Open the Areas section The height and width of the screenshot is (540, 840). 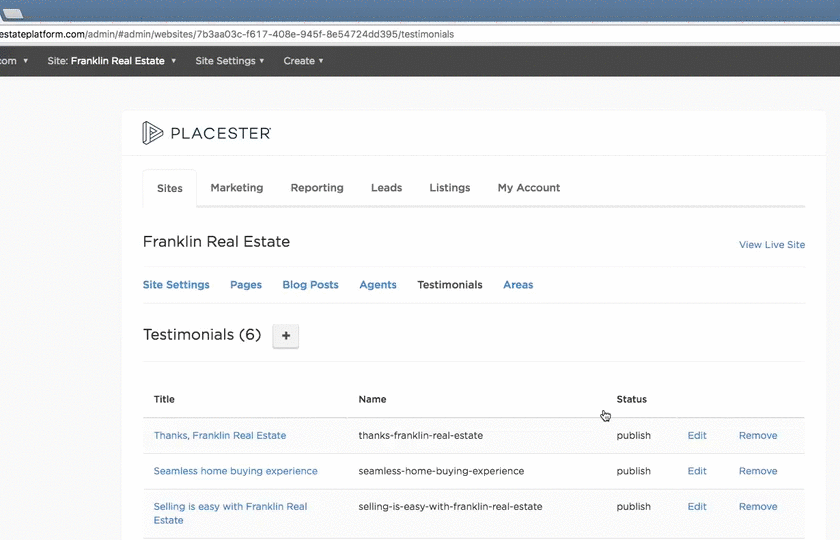click(x=518, y=284)
